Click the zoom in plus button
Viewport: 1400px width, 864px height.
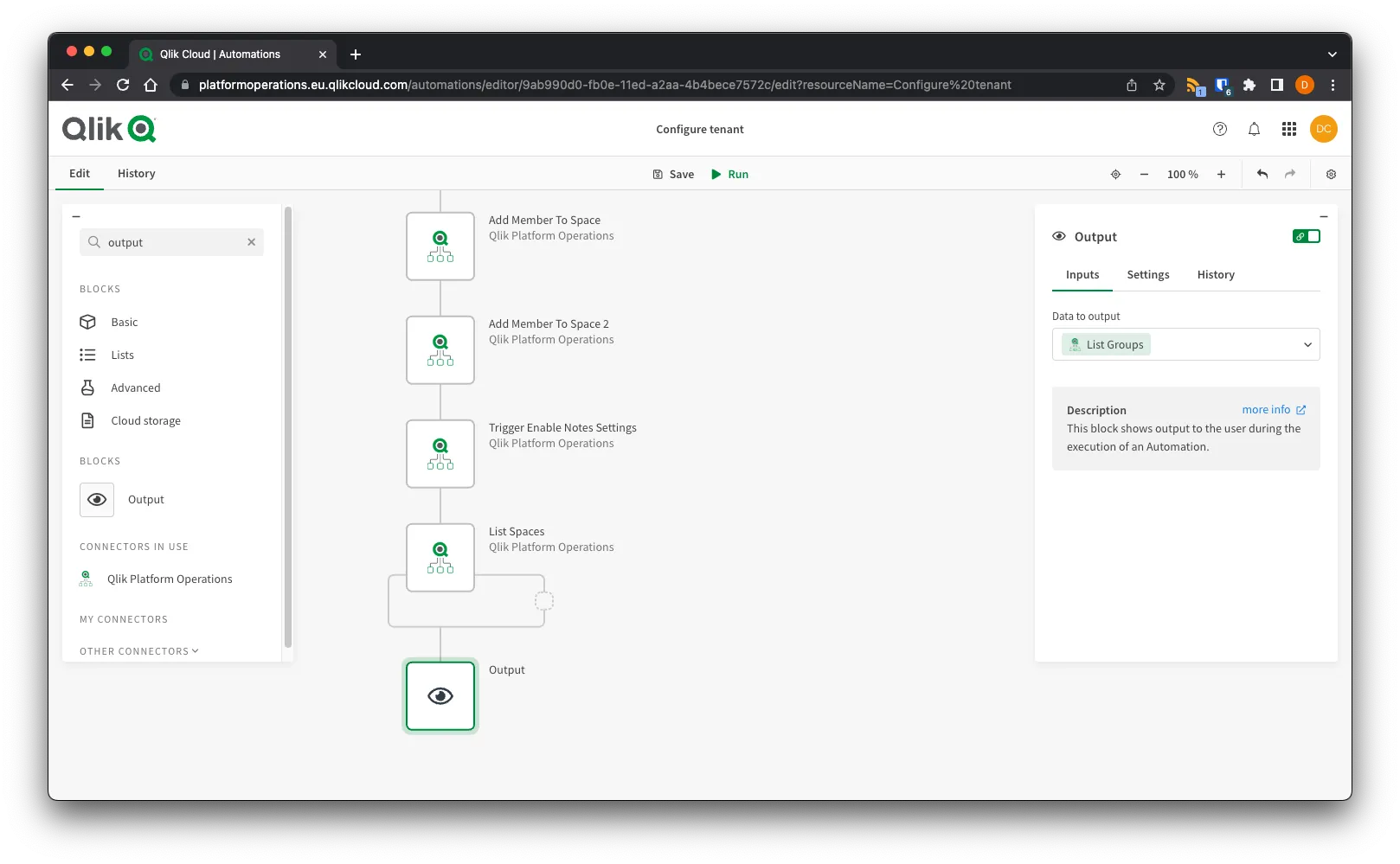pyautogui.click(x=1221, y=174)
